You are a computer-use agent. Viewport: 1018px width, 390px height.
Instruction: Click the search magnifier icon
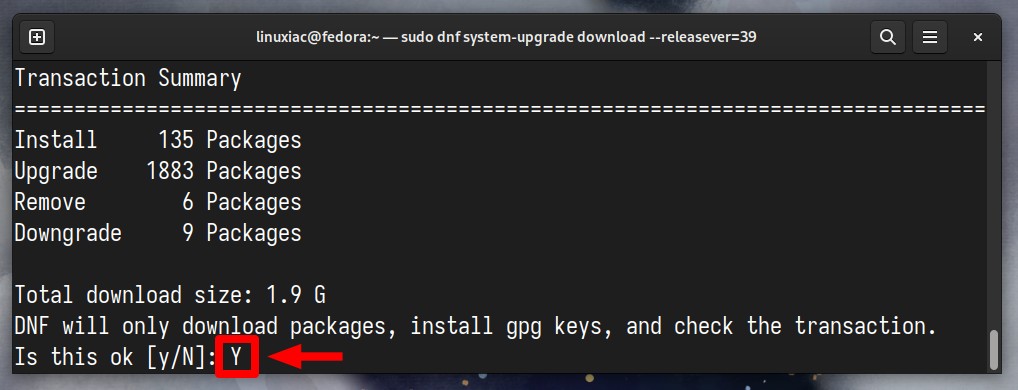point(888,38)
